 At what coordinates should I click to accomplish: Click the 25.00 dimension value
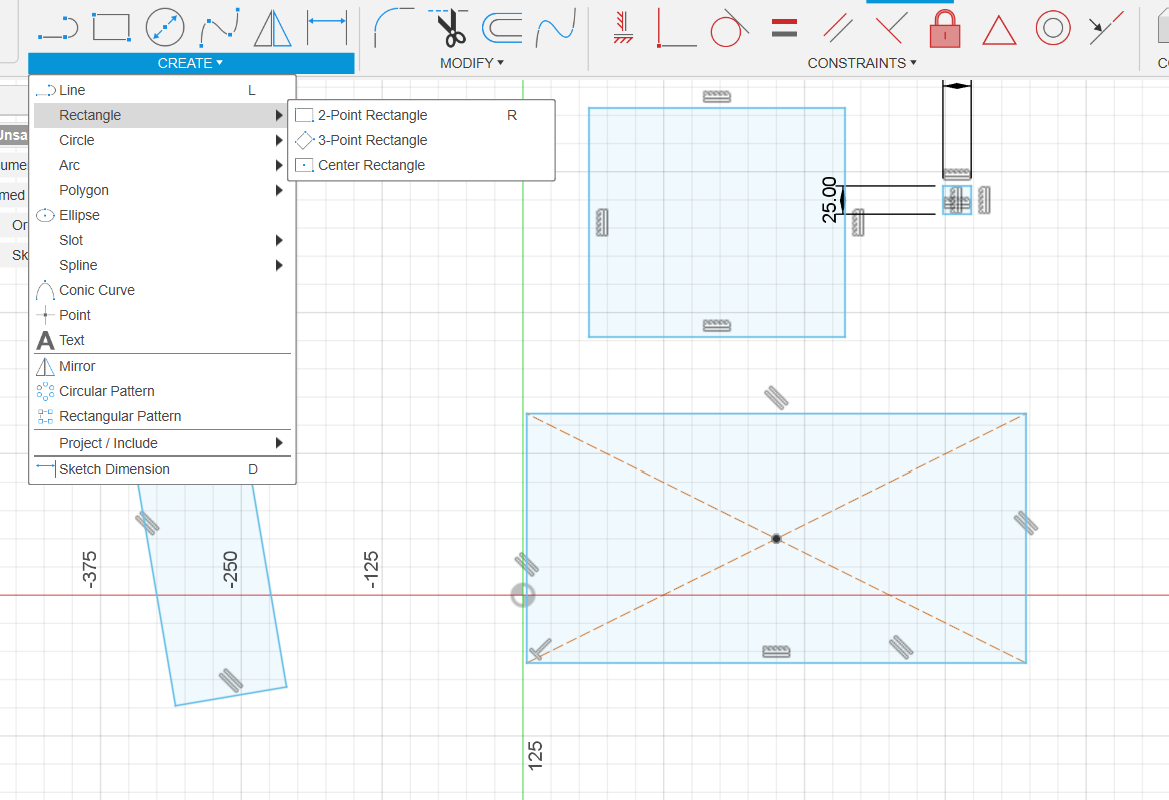point(829,200)
